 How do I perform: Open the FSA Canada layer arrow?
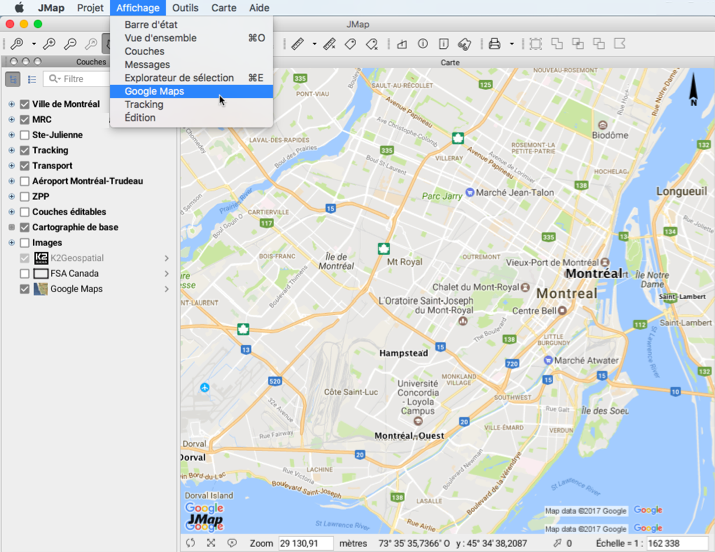point(166,273)
